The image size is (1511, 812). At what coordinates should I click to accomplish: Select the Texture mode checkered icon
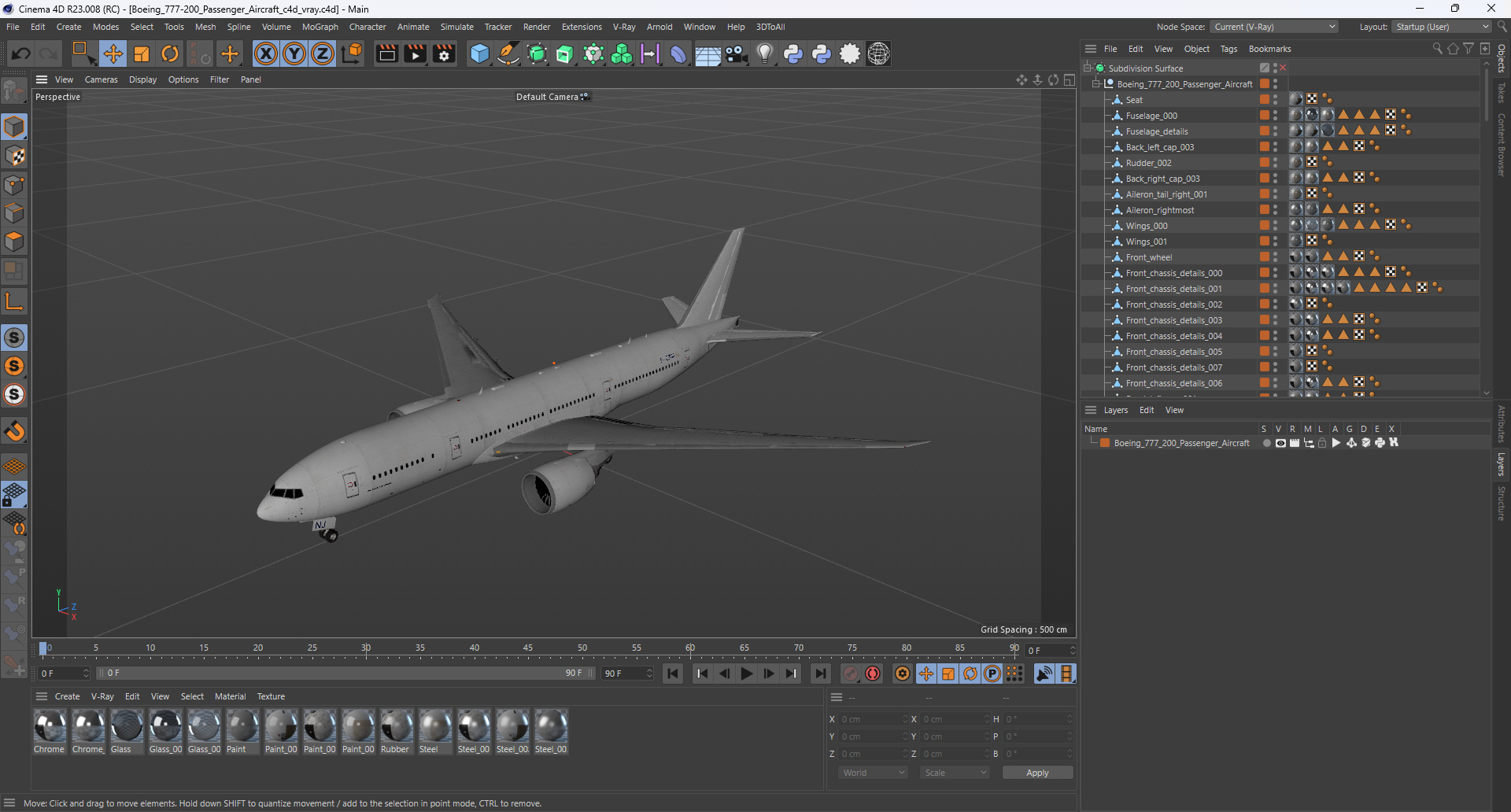coord(14,156)
